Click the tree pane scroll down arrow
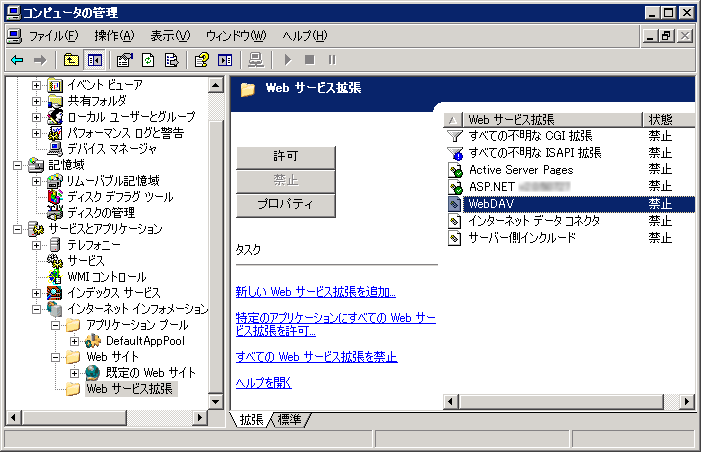 [216, 401]
